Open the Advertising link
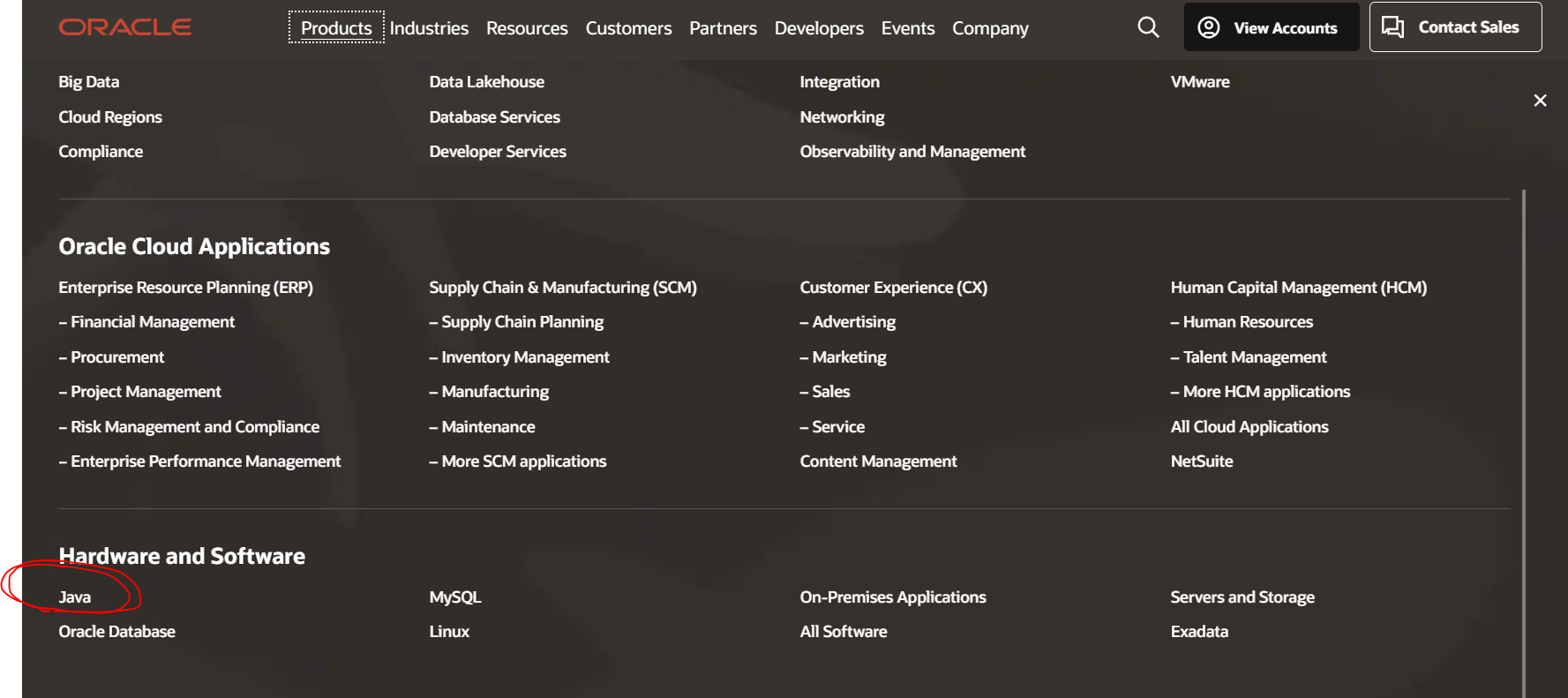This screenshot has width=1568, height=698. pyautogui.click(x=847, y=322)
